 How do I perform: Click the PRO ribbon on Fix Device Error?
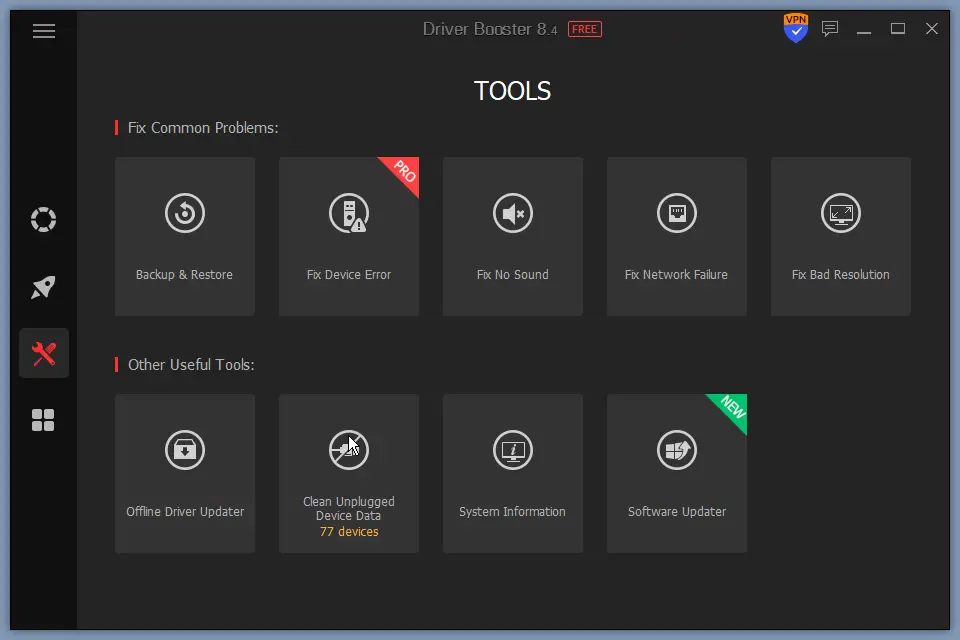pos(404,171)
